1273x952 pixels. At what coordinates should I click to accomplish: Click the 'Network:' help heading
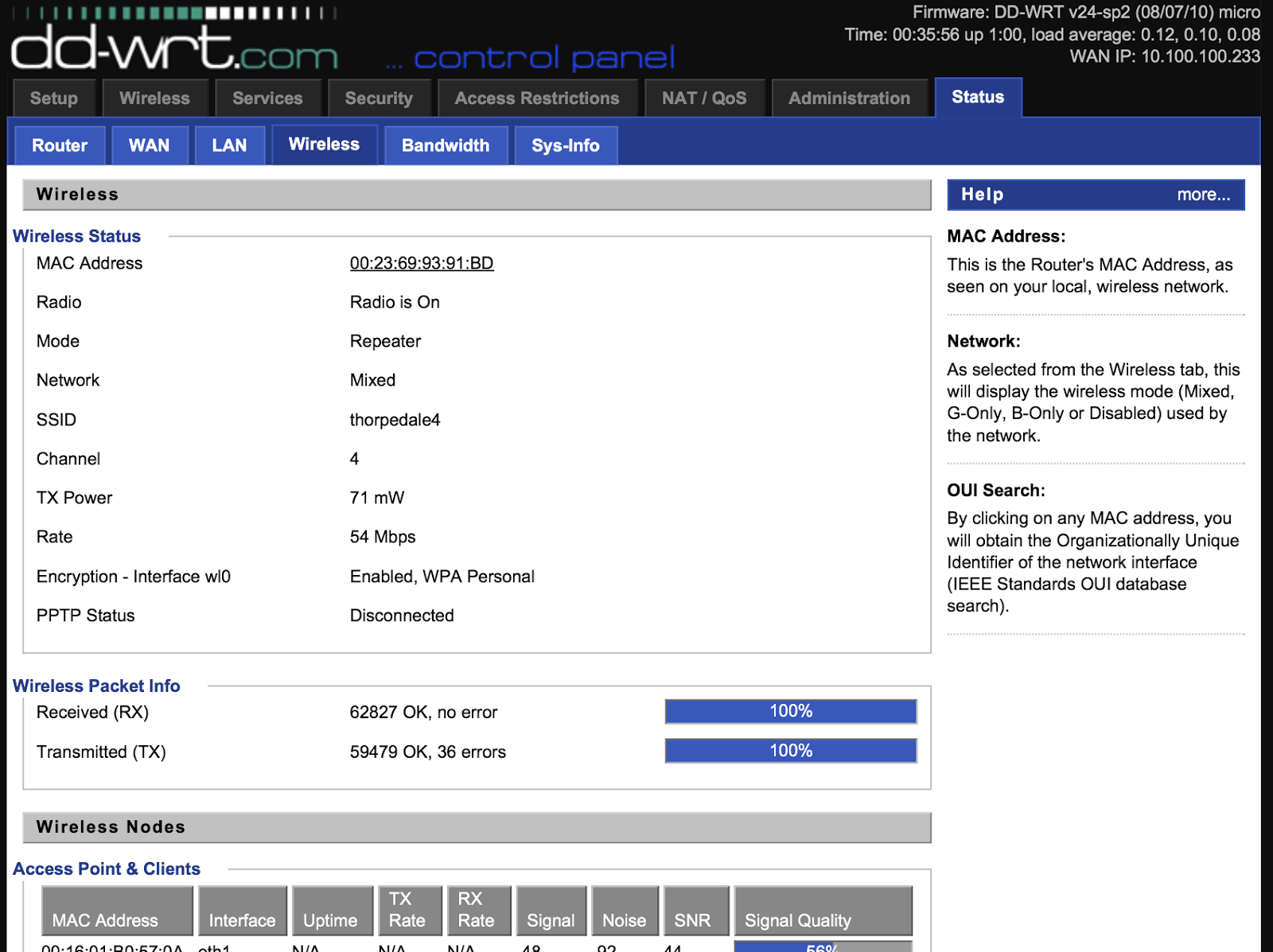(983, 341)
